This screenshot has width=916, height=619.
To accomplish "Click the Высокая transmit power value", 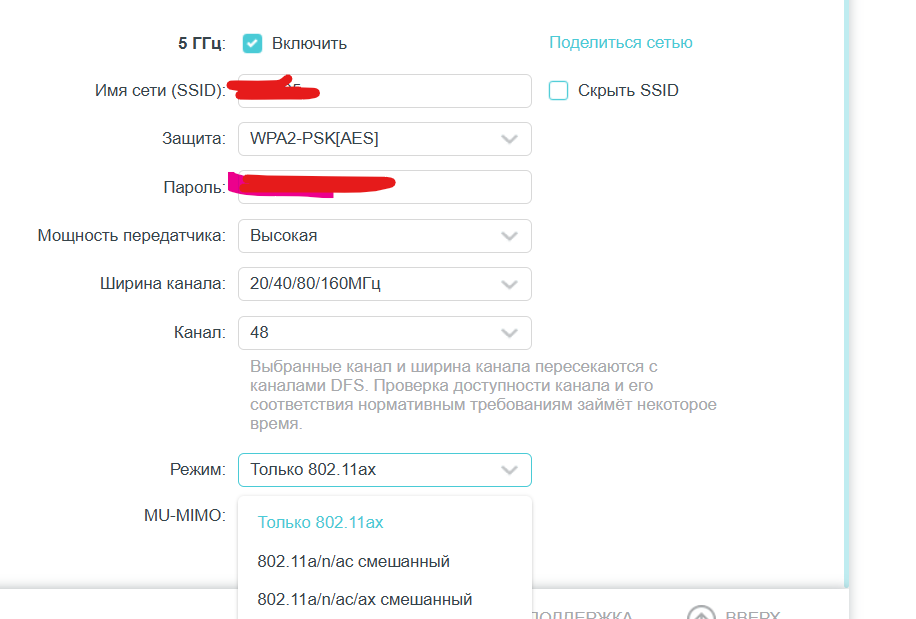I will point(284,236).
